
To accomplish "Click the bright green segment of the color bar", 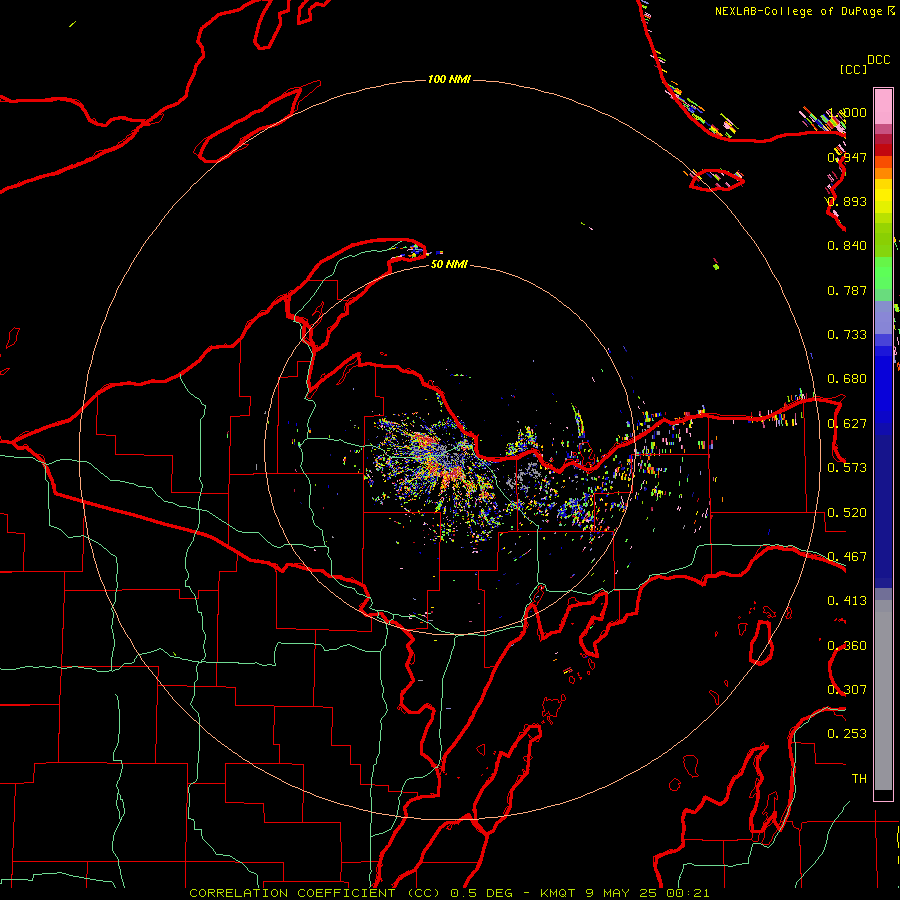I will coord(883,274).
